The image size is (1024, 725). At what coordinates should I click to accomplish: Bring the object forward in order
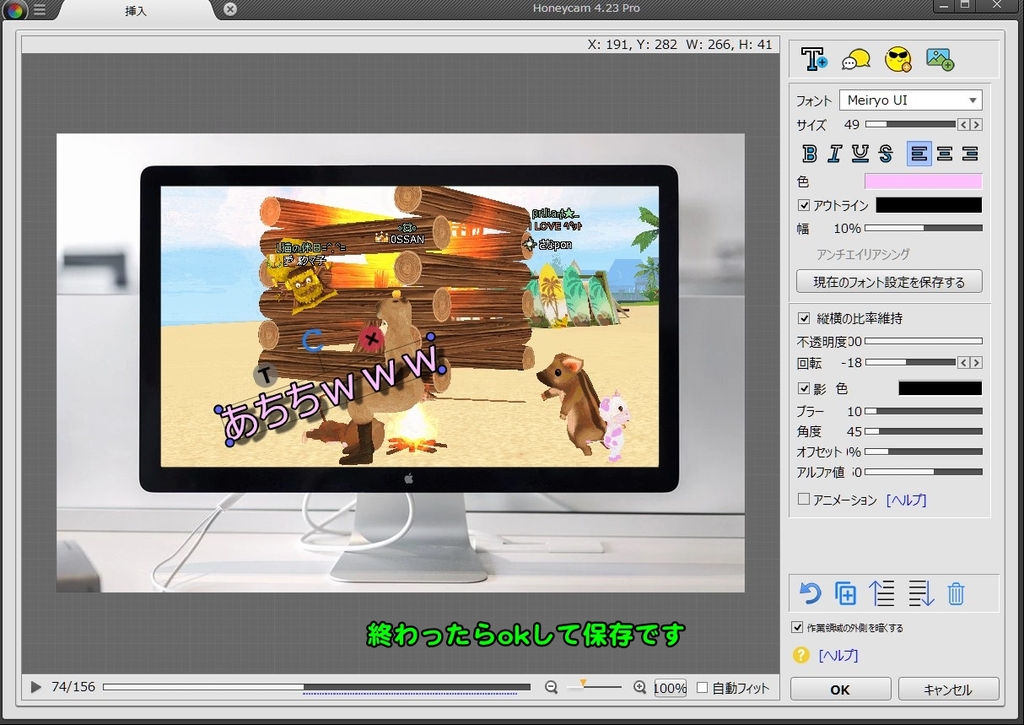(x=882, y=593)
